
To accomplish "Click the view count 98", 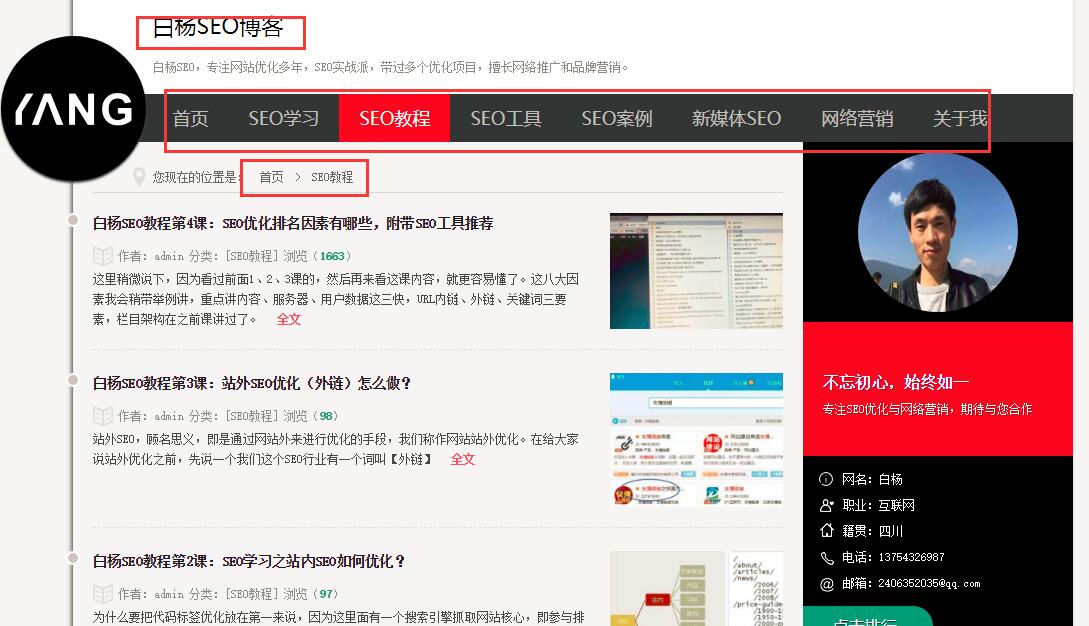I will click(x=326, y=415).
